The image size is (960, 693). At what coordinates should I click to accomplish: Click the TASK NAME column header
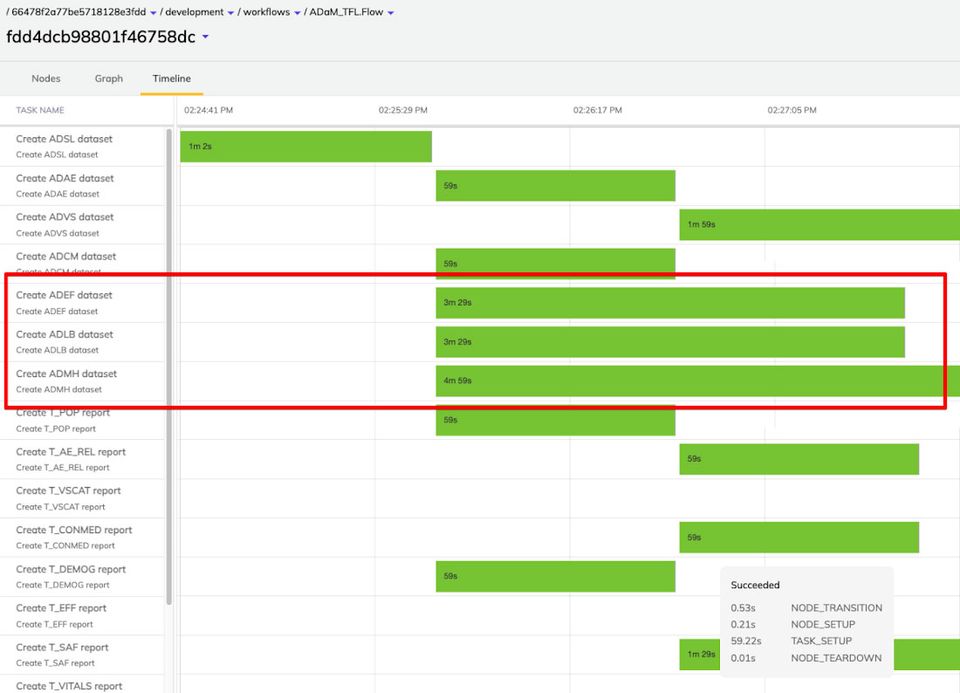tap(40, 110)
